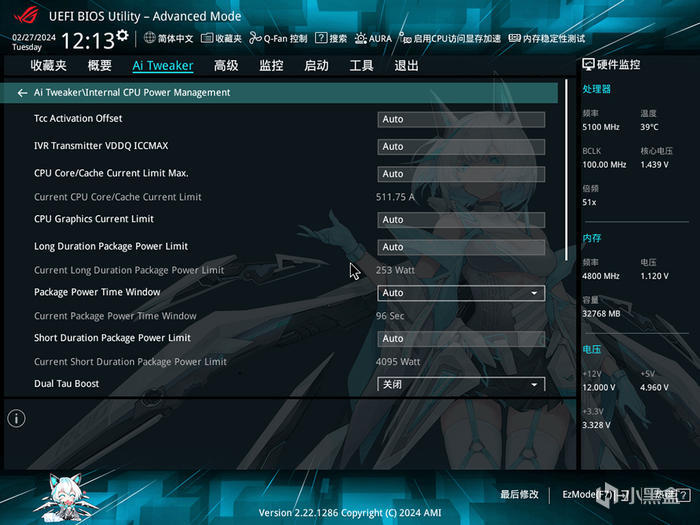The image size is (700, 525).
Task: Click the 02/27/2024 date
Action: click(34, 37)
